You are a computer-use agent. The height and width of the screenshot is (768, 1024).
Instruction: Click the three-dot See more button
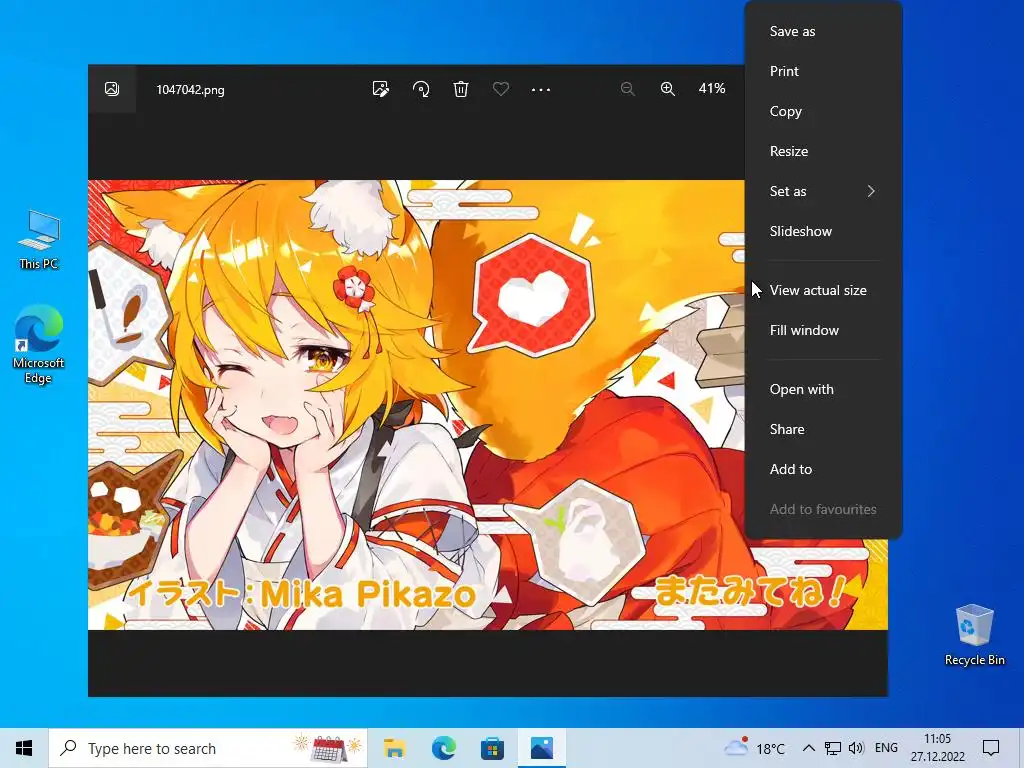[541, 89]
